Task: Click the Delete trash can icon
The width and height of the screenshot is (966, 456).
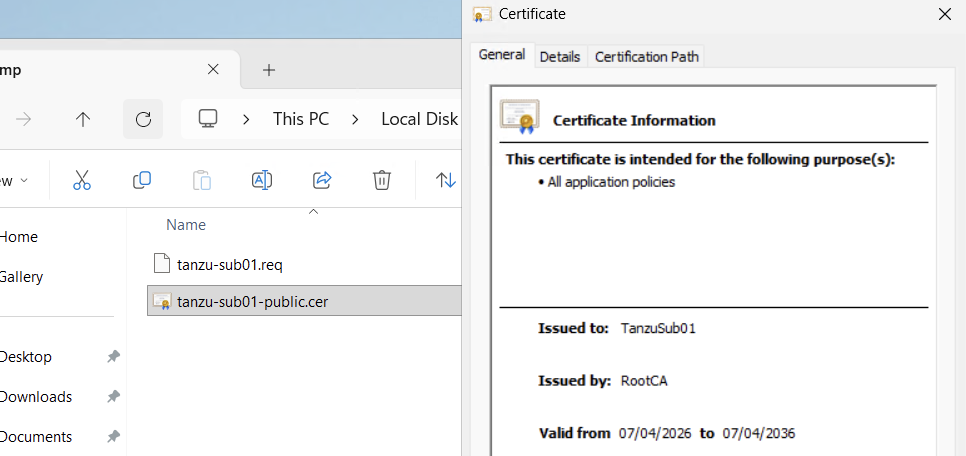Action: 381,180
